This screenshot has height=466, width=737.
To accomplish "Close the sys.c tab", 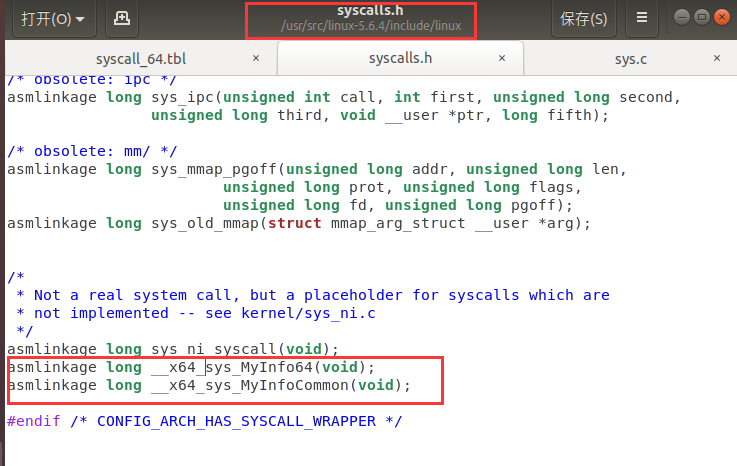I will click(x=716, y=58).
